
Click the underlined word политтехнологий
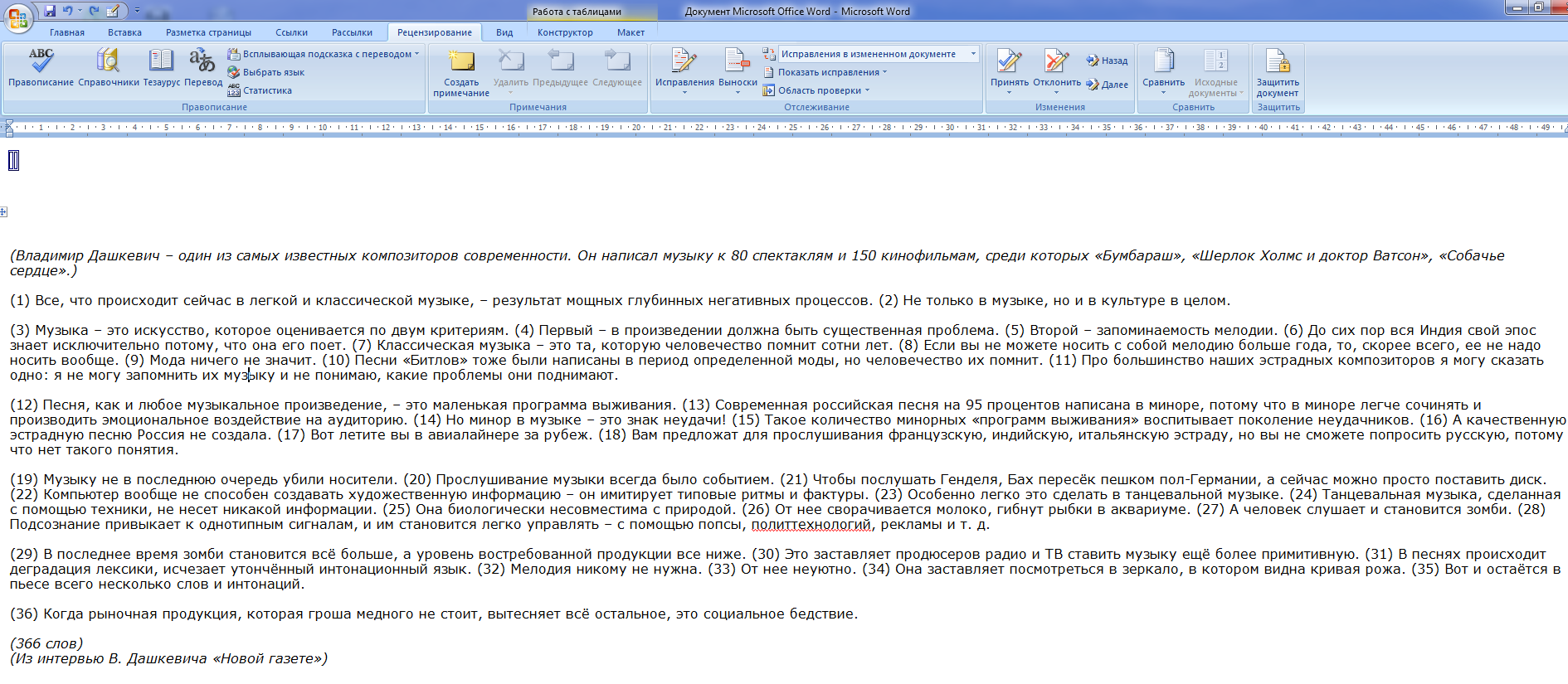[x=811, y=524]
